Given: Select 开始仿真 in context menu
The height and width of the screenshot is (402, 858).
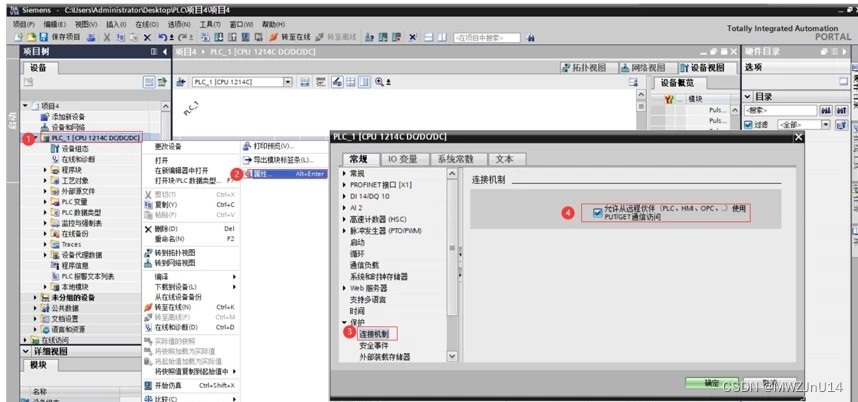Looking at the screenshot, I should [168, 385].
